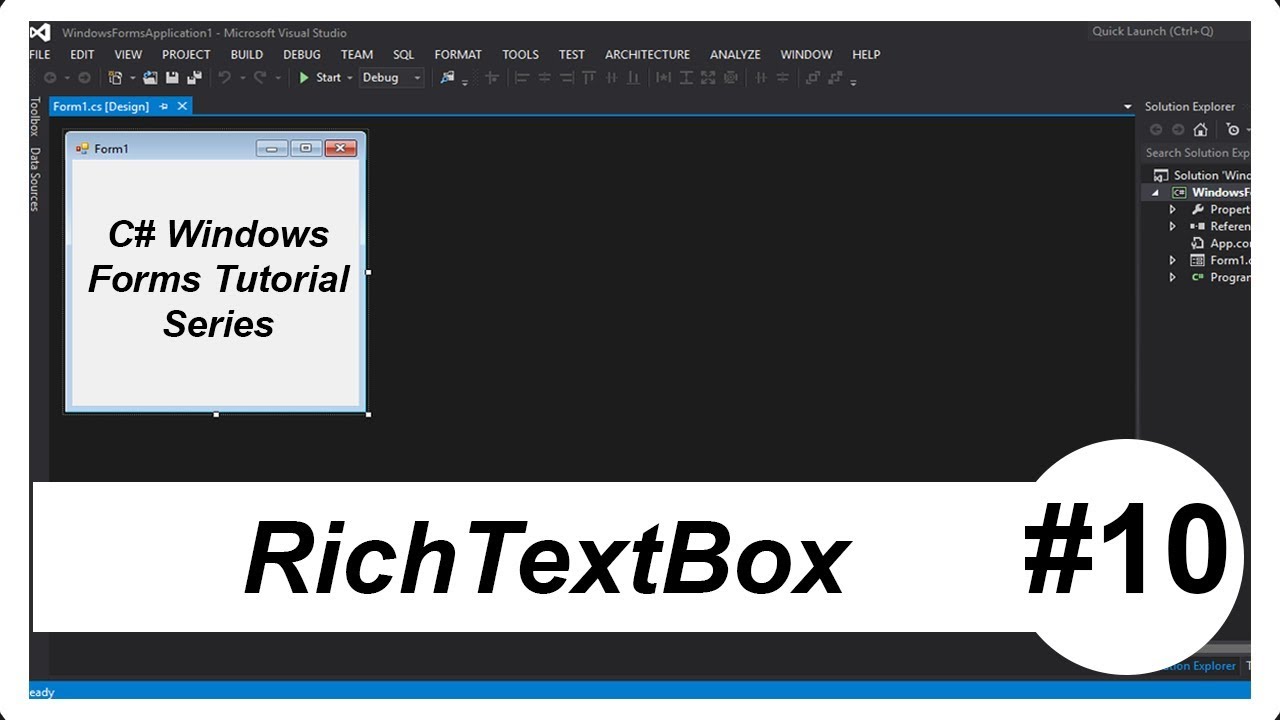Open the BUILD menu
This screenshot has height=720, width=1280.
pyautogui.click(x=247, y=55)
